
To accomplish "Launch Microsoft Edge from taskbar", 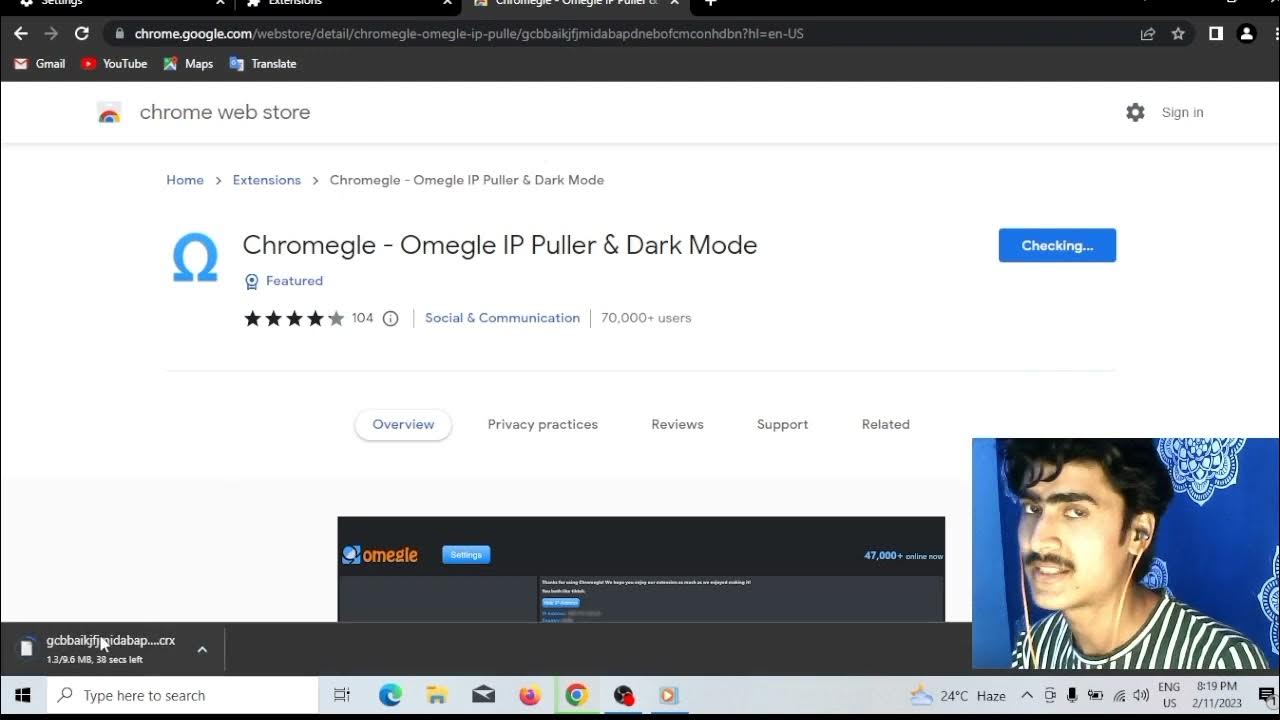I will tap(390, 695).
